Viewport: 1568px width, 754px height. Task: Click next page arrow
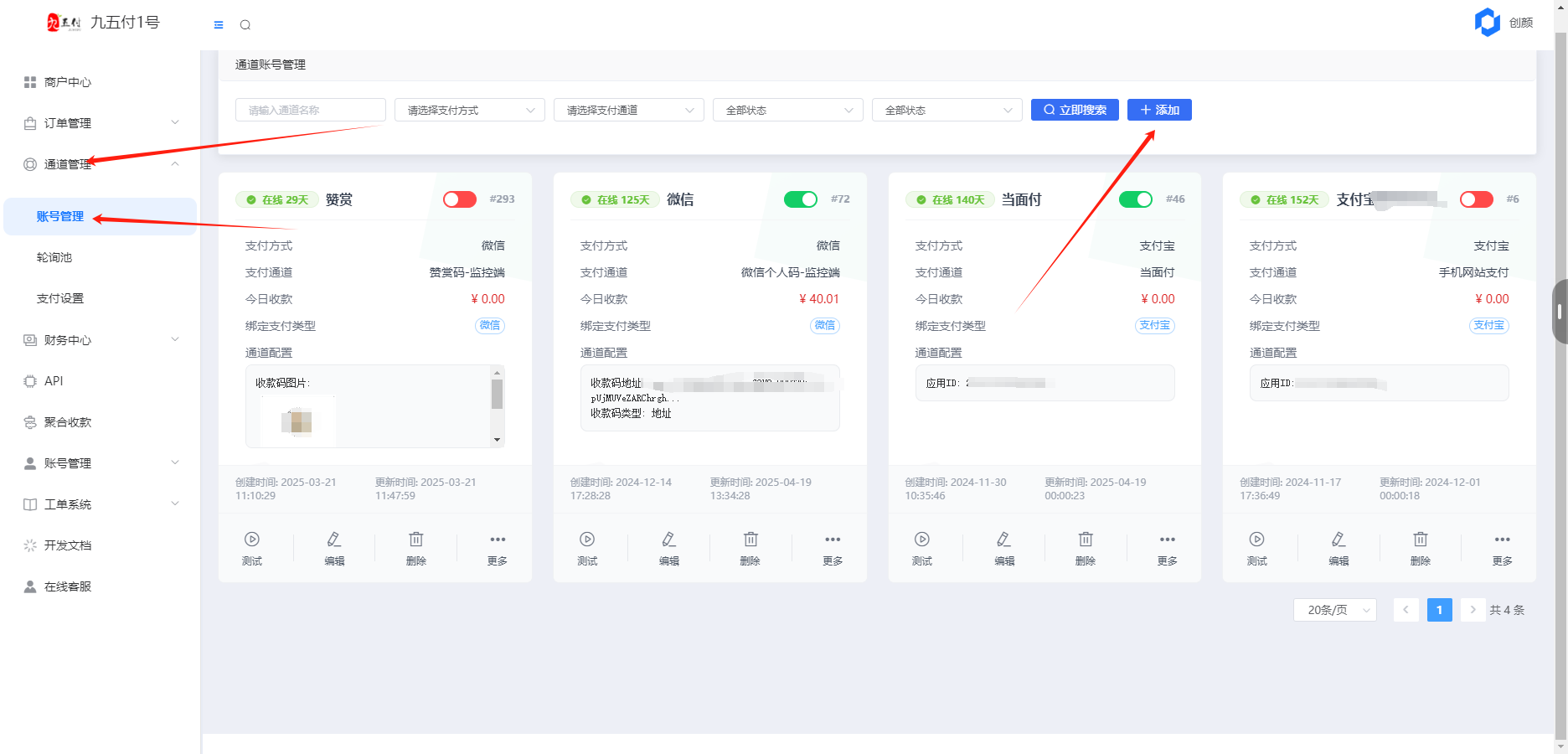point(1473,610)
